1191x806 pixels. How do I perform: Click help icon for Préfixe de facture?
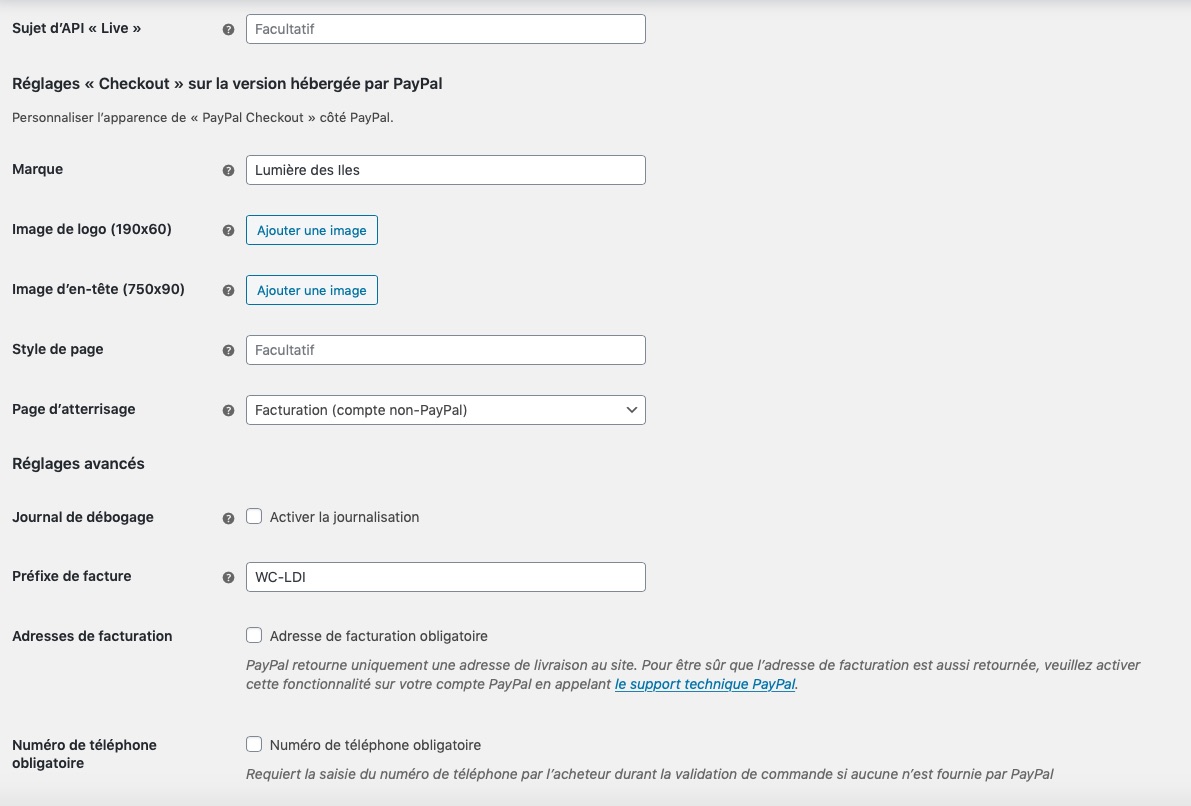[228, 577]
